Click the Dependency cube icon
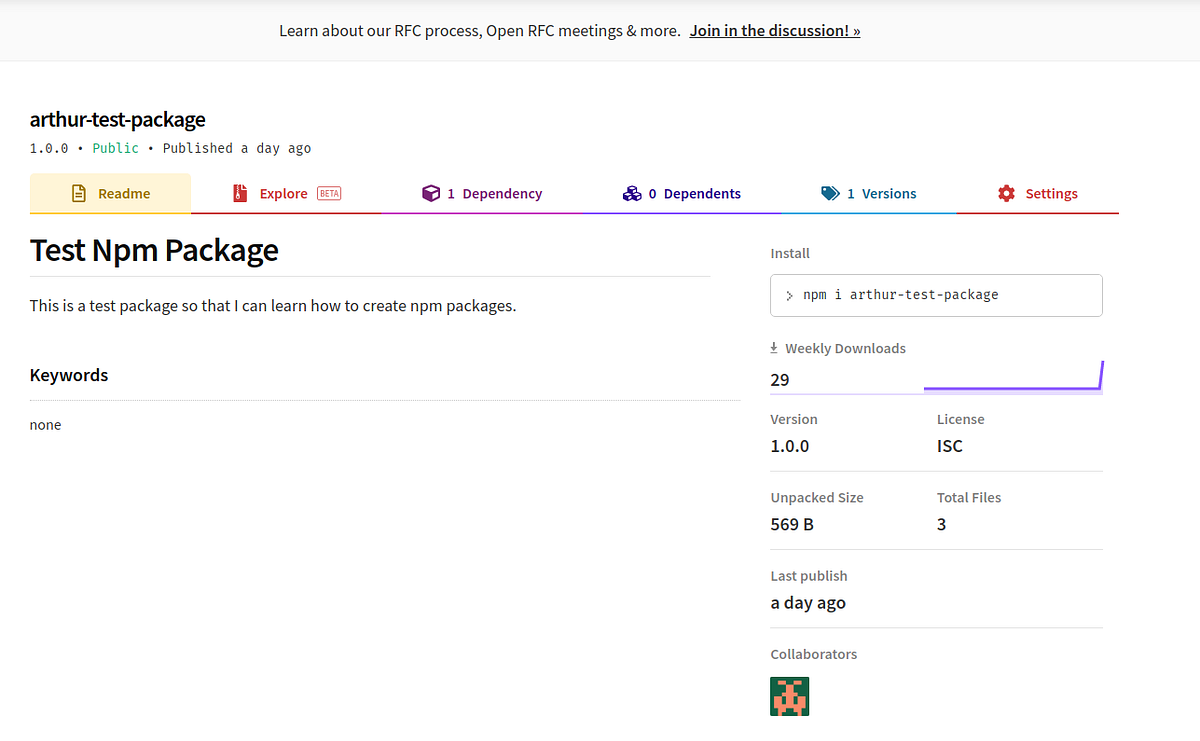Screen dimensions: 1200x741 click(x=431, y=194)
